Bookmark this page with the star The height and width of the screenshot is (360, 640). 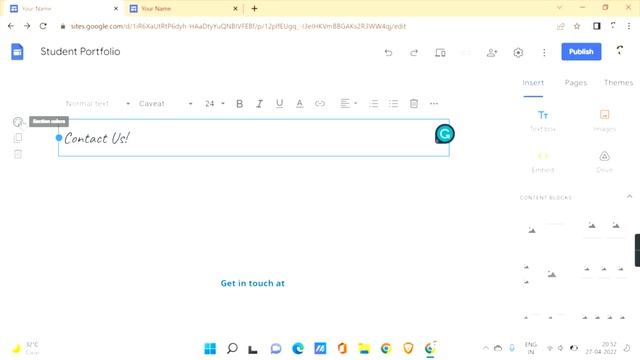(577, 26)
